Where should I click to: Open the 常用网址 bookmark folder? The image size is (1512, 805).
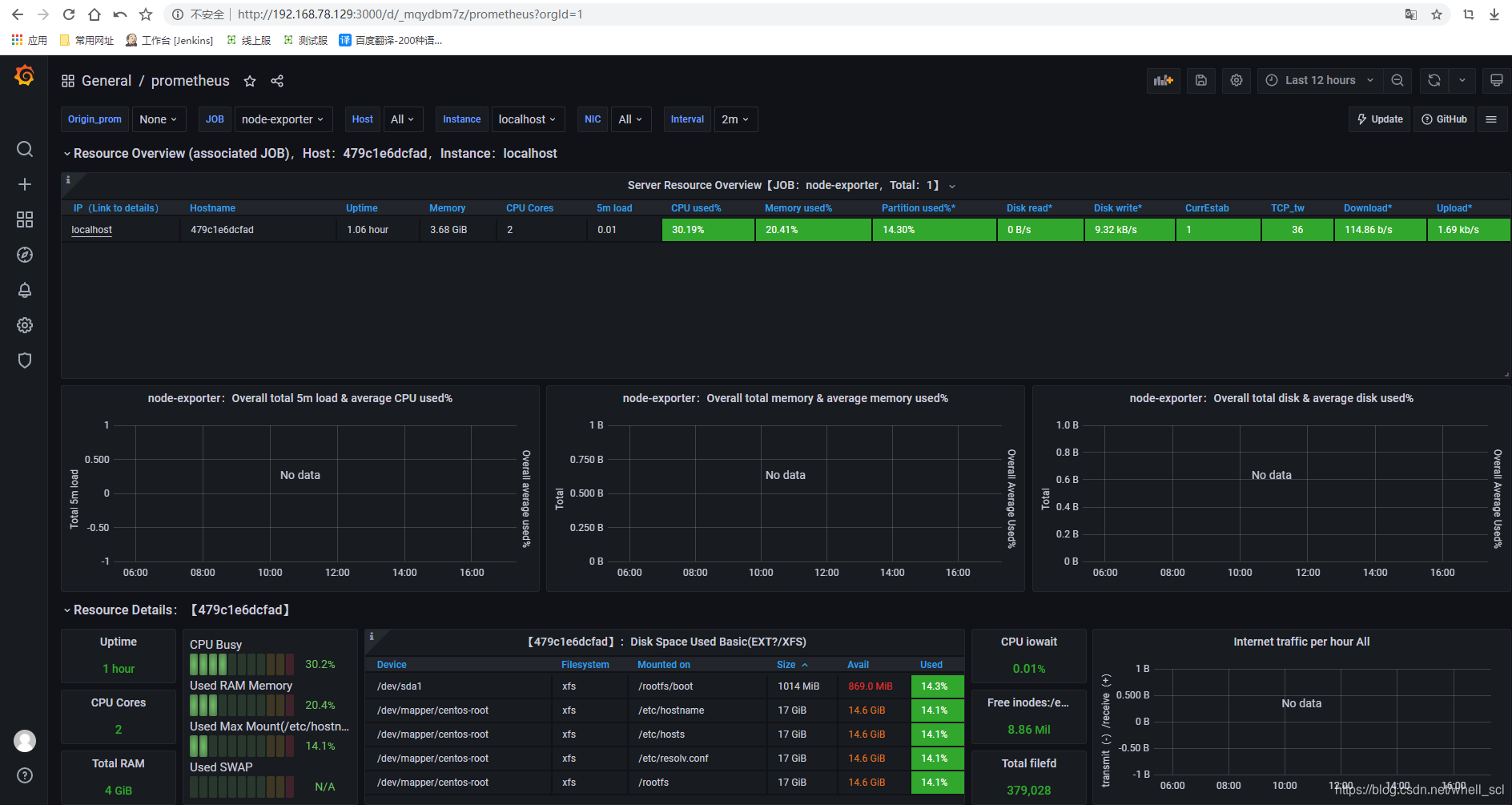click(87, 40)
